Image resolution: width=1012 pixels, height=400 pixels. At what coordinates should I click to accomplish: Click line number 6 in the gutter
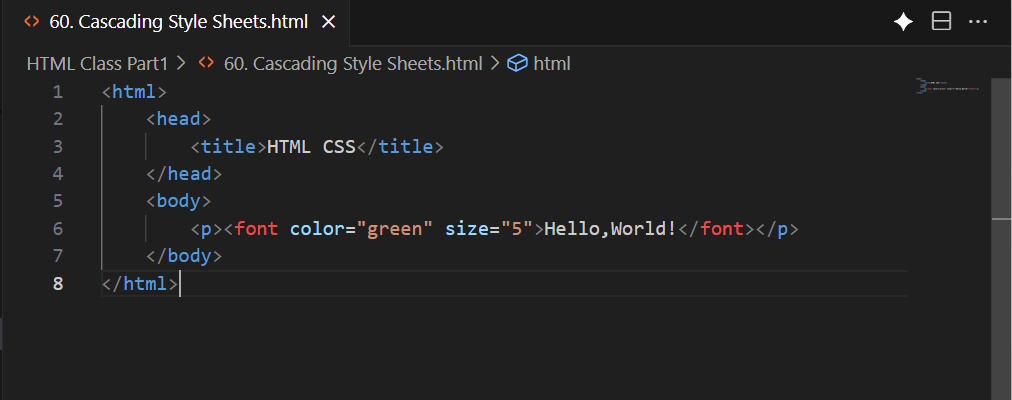[x=57, y=229]
